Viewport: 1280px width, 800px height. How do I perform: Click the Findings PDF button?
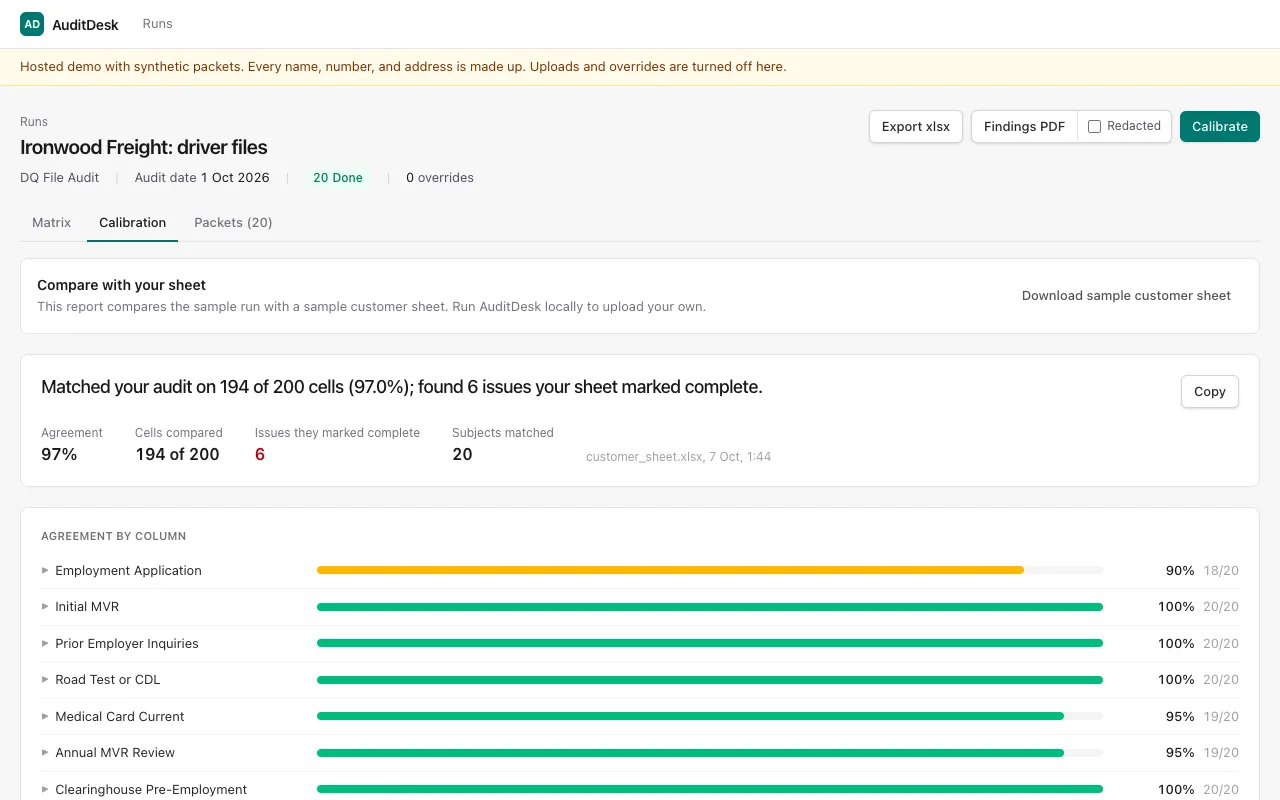point(1024,127)
